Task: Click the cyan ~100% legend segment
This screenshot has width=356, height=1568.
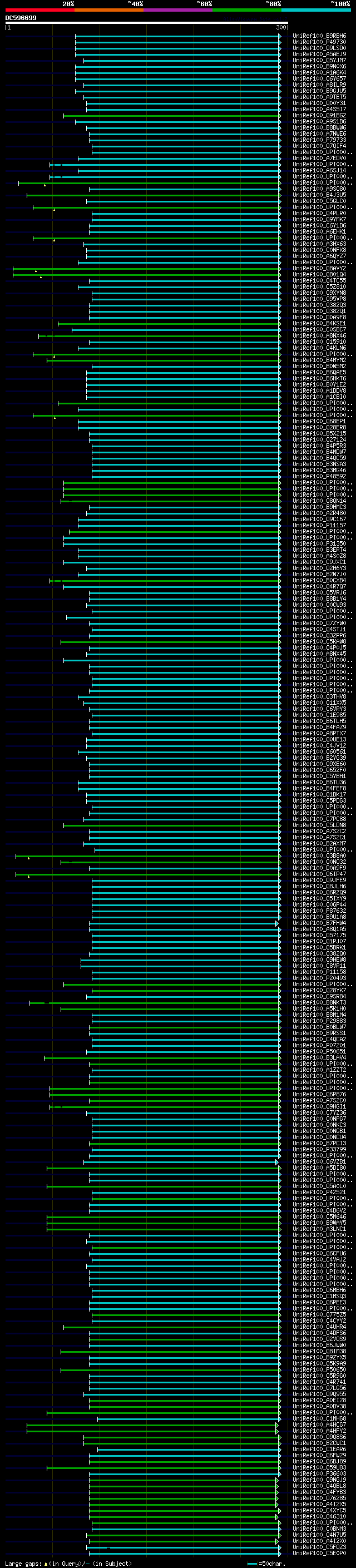Action: (x=316, y=11)
